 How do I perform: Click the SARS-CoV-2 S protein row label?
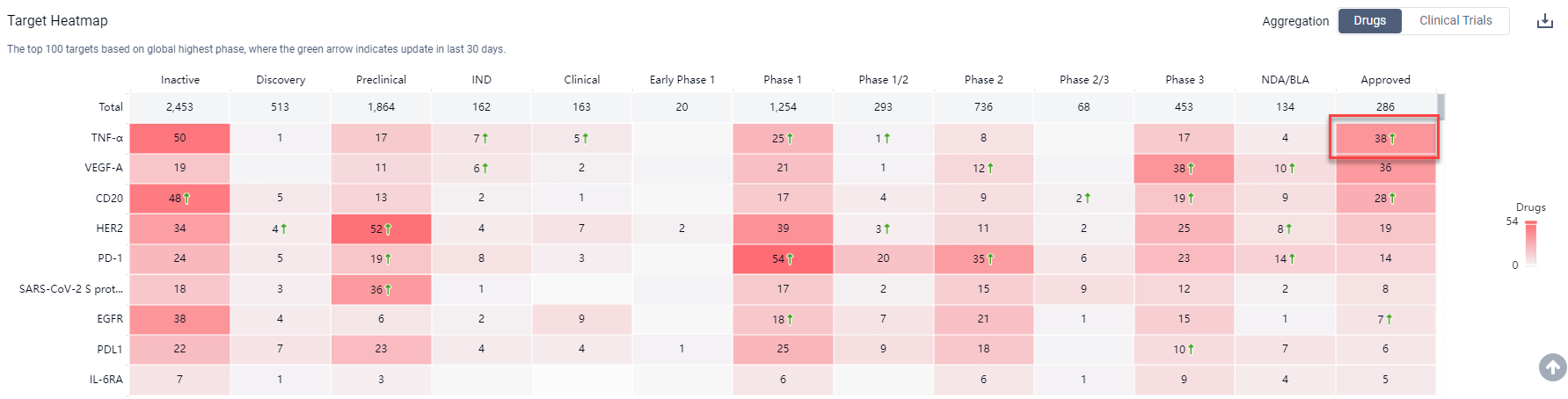pyautogui.click(x=71, y=289)
